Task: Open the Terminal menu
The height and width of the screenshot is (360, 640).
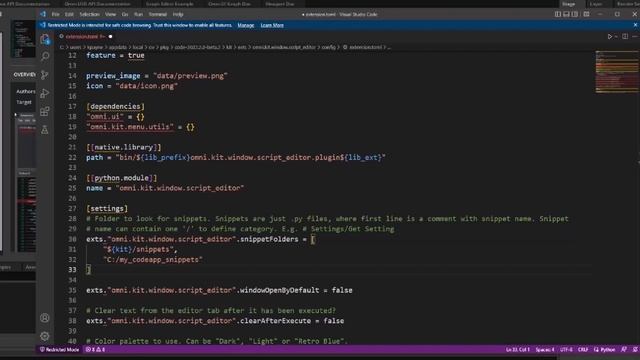Action: (x=158, y=14)
